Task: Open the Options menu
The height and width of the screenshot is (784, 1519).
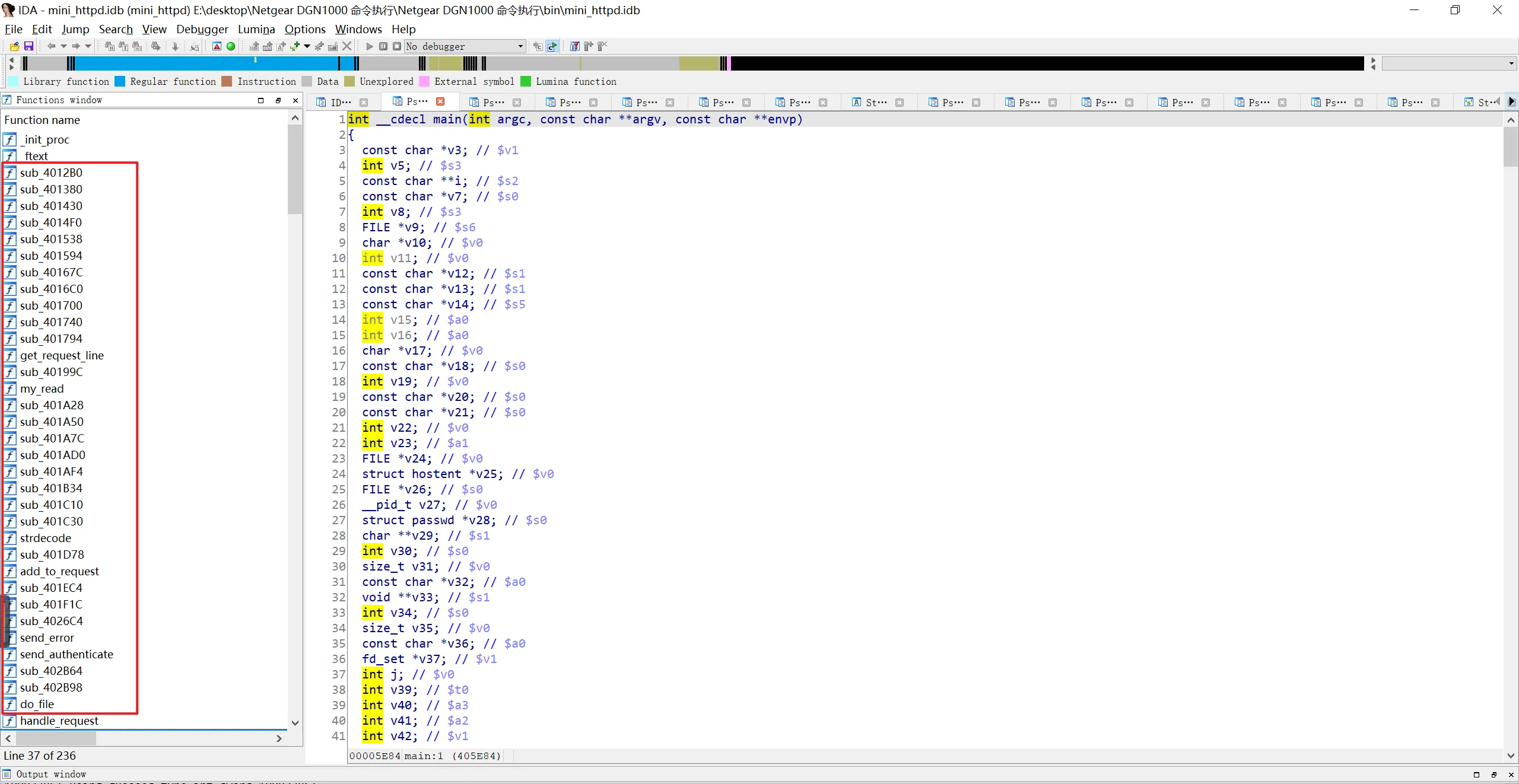Action: 305,29
